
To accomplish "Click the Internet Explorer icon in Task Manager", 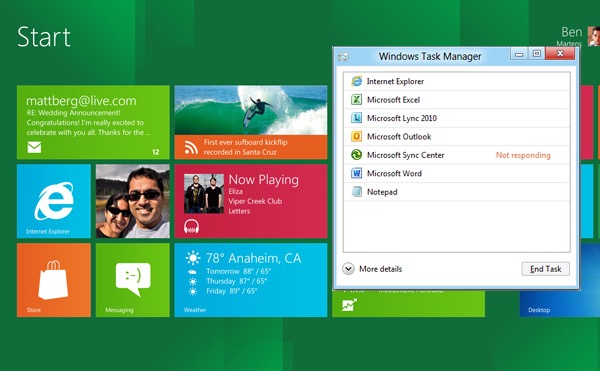I will tap(356, 81).
